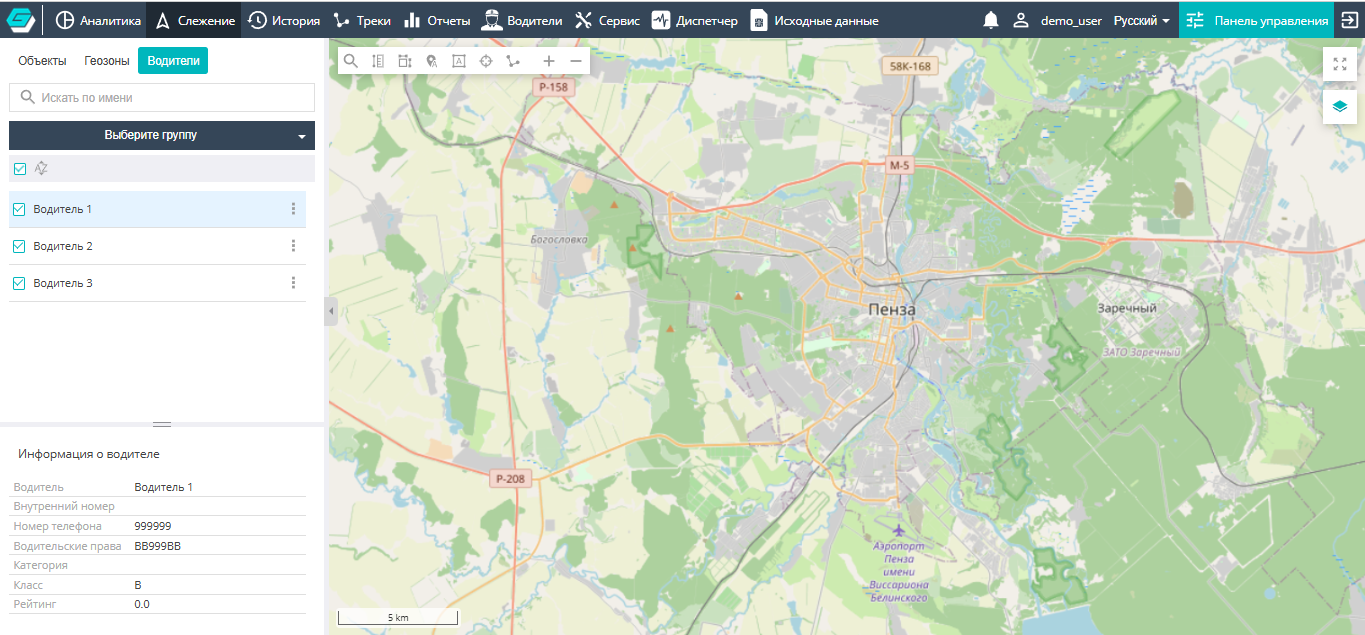Open the Русский language dropdown
This screenshot has width=1365, height=635.
pos(1142,20)
